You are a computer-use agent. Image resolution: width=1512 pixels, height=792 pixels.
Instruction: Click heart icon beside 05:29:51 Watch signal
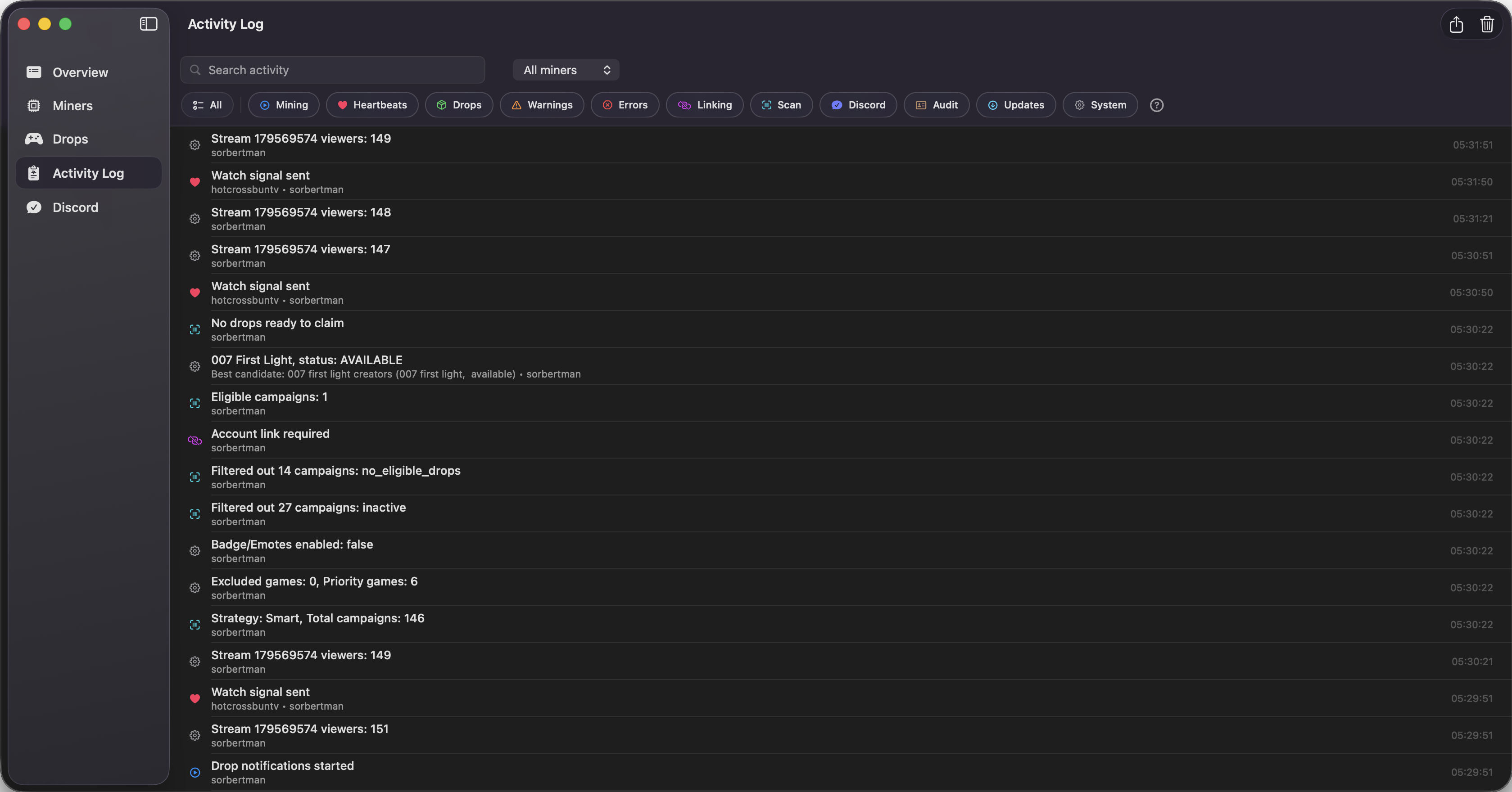[195, 699]
